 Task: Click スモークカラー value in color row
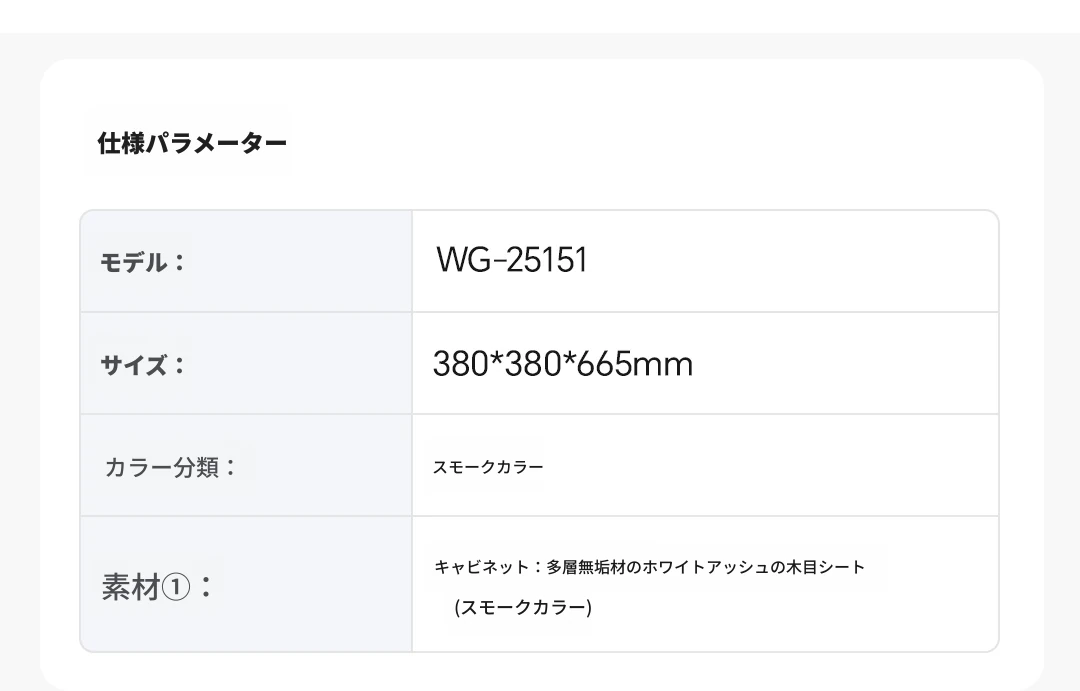point(488,467)
